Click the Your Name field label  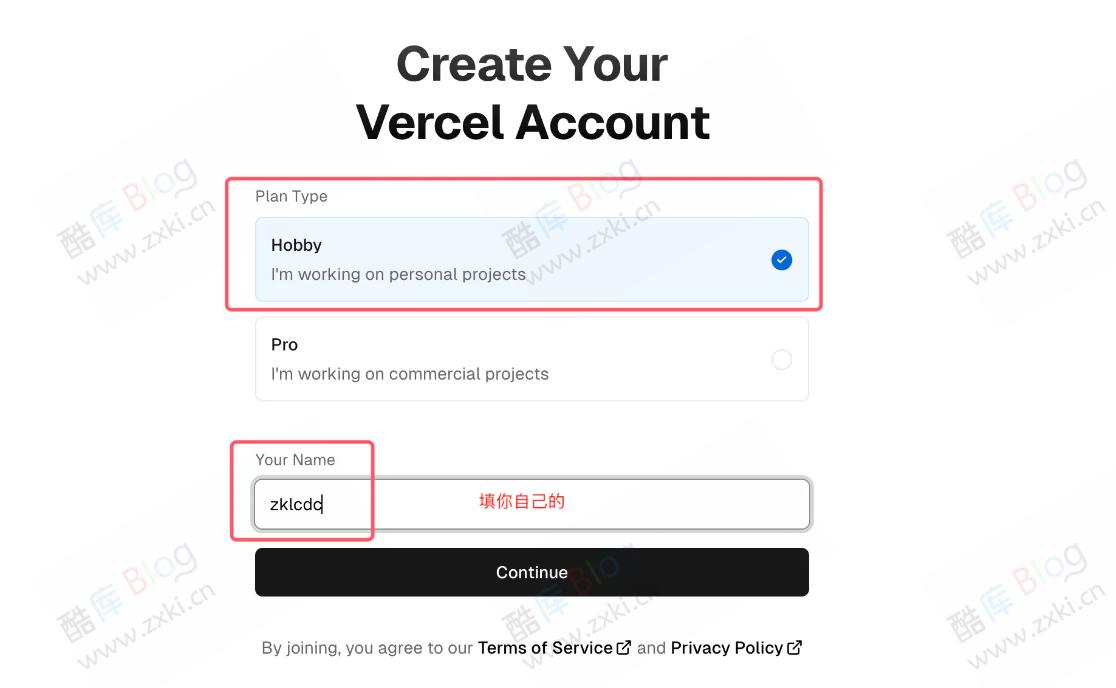tap(296, 459)
